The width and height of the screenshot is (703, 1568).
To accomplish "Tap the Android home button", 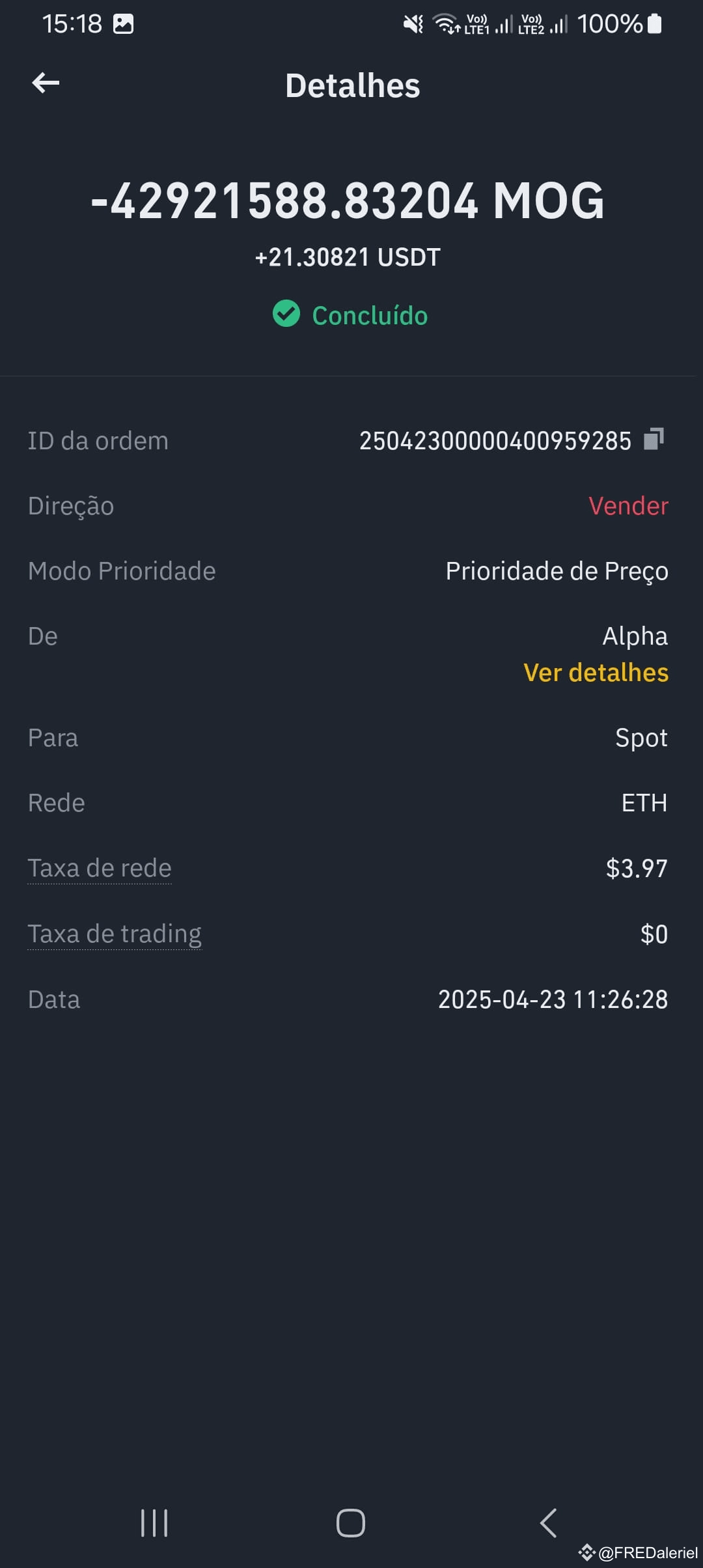I will pyautogui.click(x=351, y=1523).
